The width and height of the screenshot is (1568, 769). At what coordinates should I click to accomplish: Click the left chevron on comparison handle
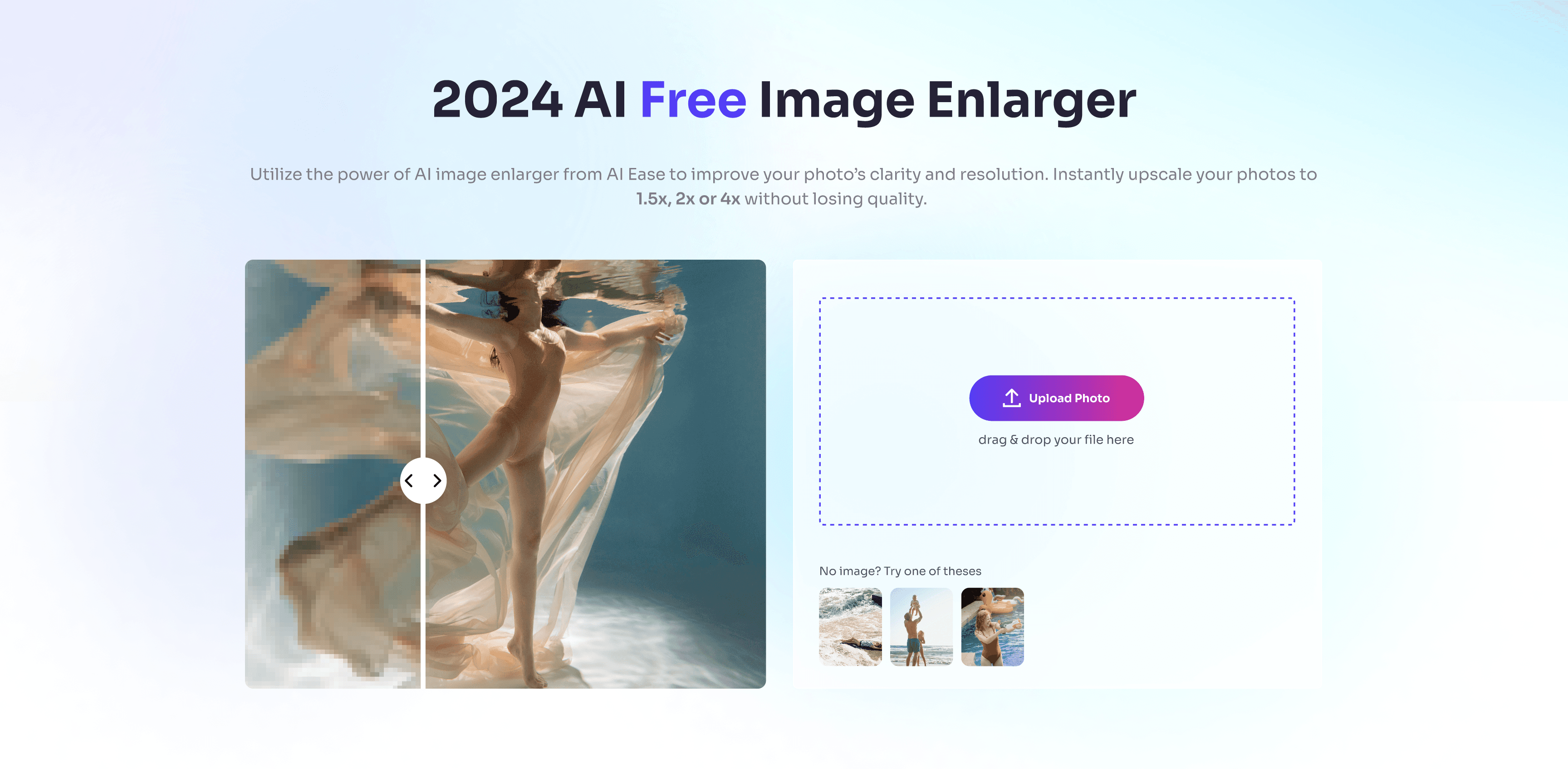(x=409, y=481)
